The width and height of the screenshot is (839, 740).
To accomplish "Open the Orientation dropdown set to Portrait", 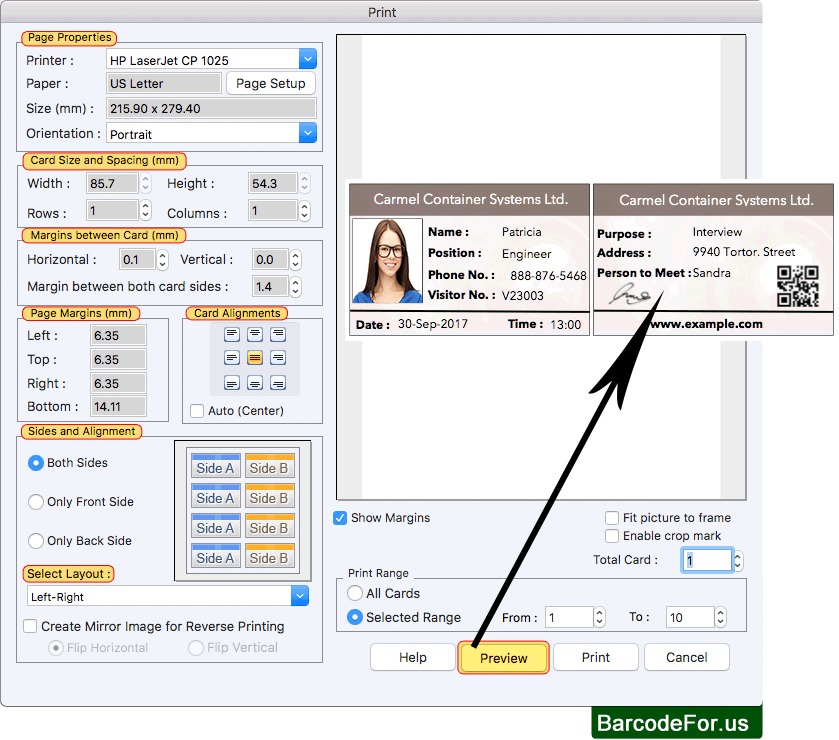I will click(x=307, y=133).
